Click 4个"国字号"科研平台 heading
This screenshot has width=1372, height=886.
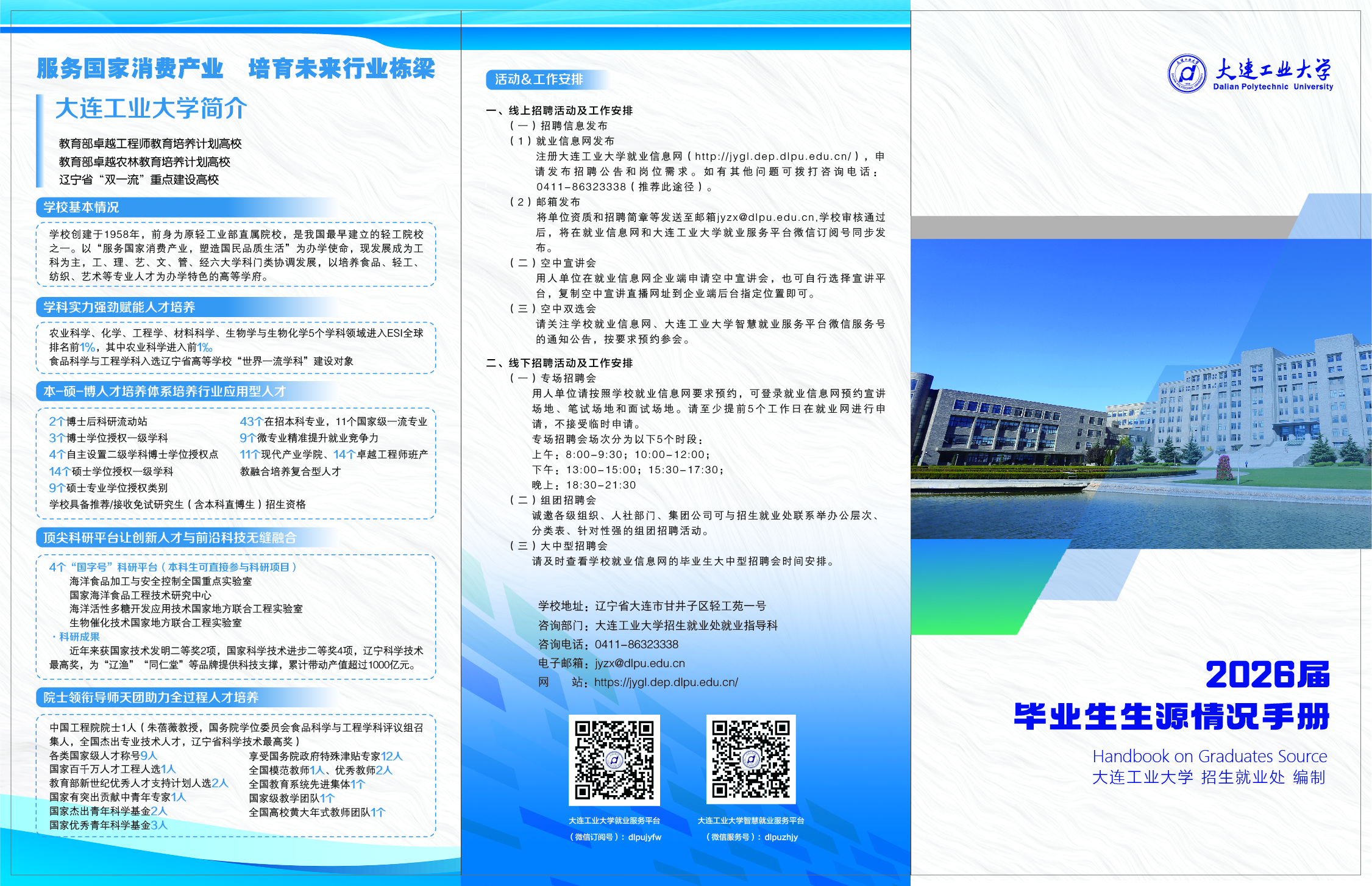[x=173, y=567]
